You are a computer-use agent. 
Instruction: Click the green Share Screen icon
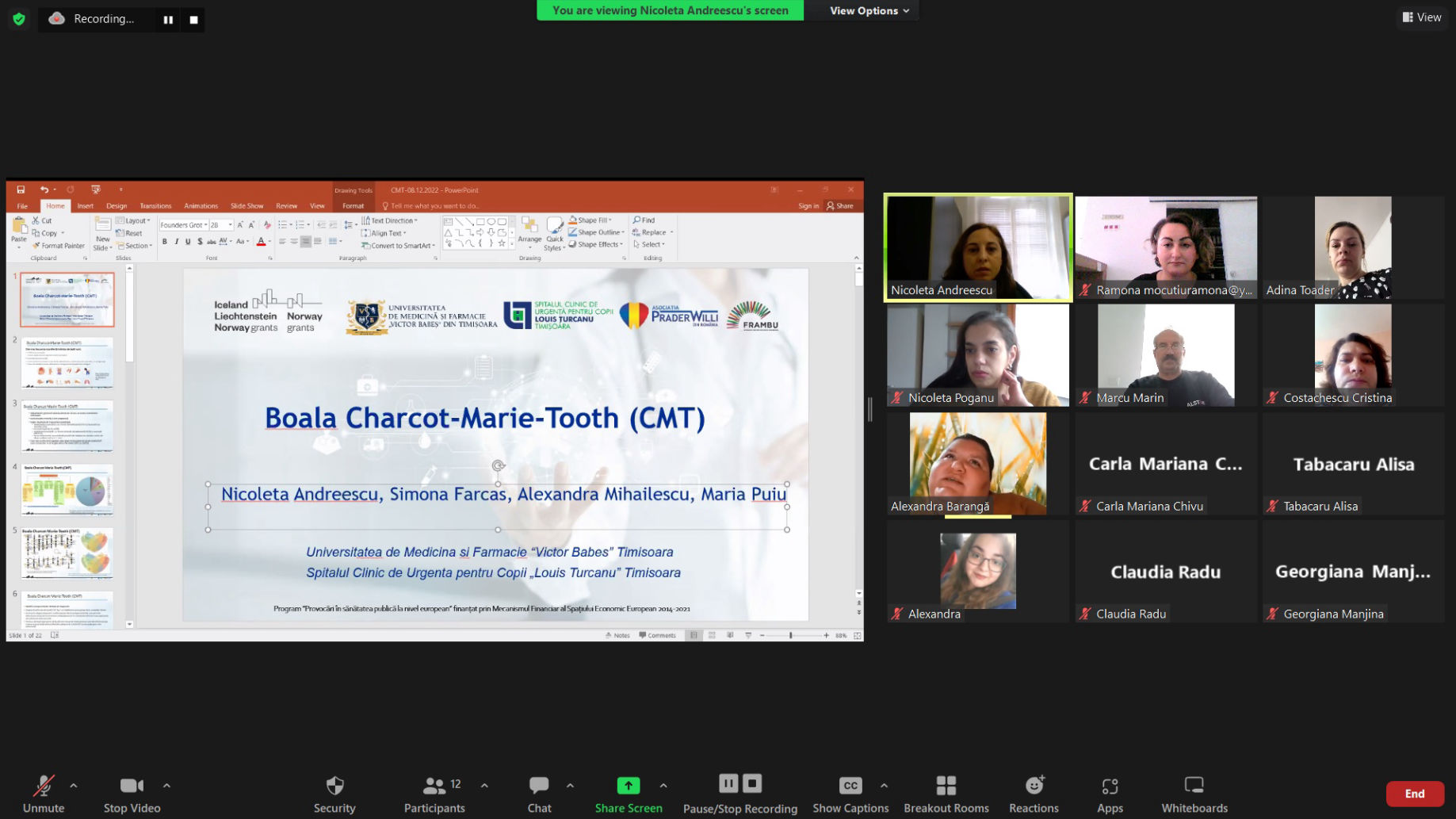click(628, 786)
